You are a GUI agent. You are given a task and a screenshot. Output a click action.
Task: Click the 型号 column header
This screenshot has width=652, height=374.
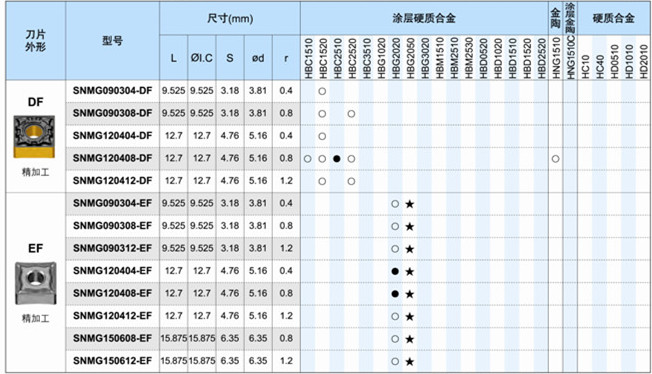coord(112,41)
